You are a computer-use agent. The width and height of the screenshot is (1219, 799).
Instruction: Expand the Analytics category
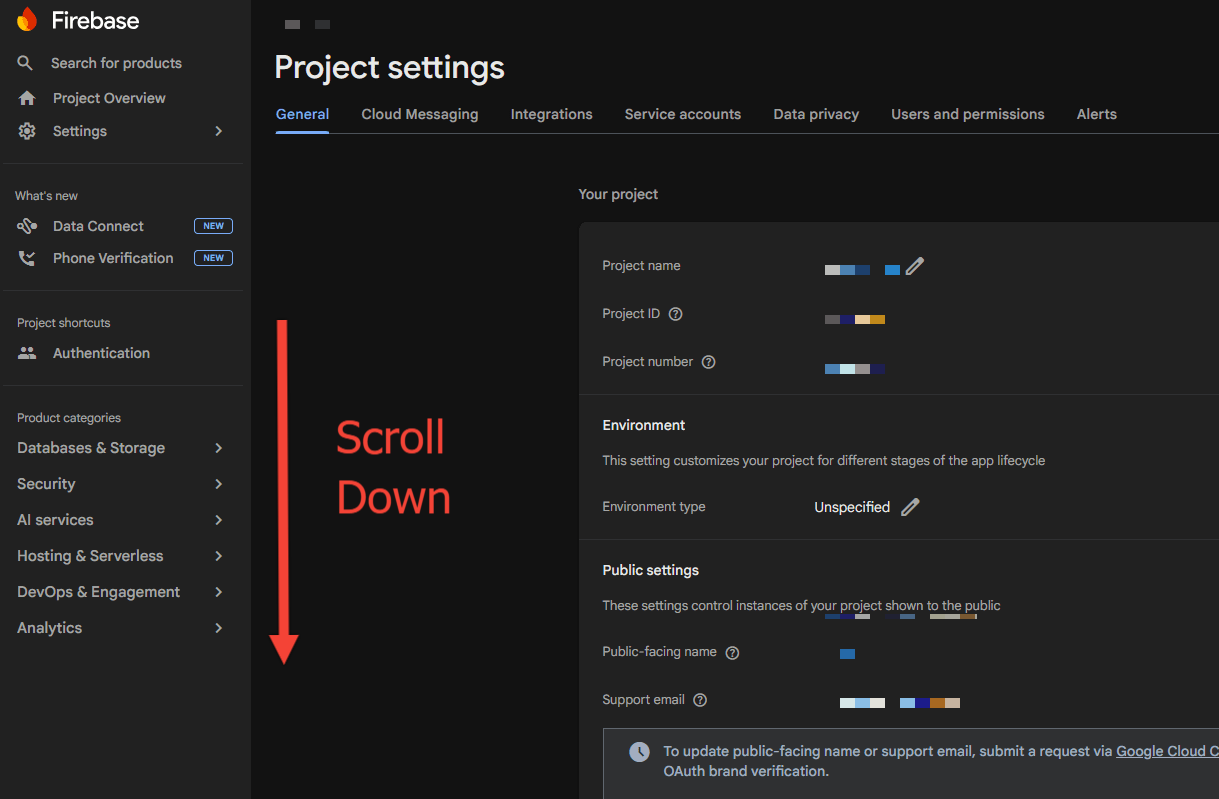[x=218, y=628]
